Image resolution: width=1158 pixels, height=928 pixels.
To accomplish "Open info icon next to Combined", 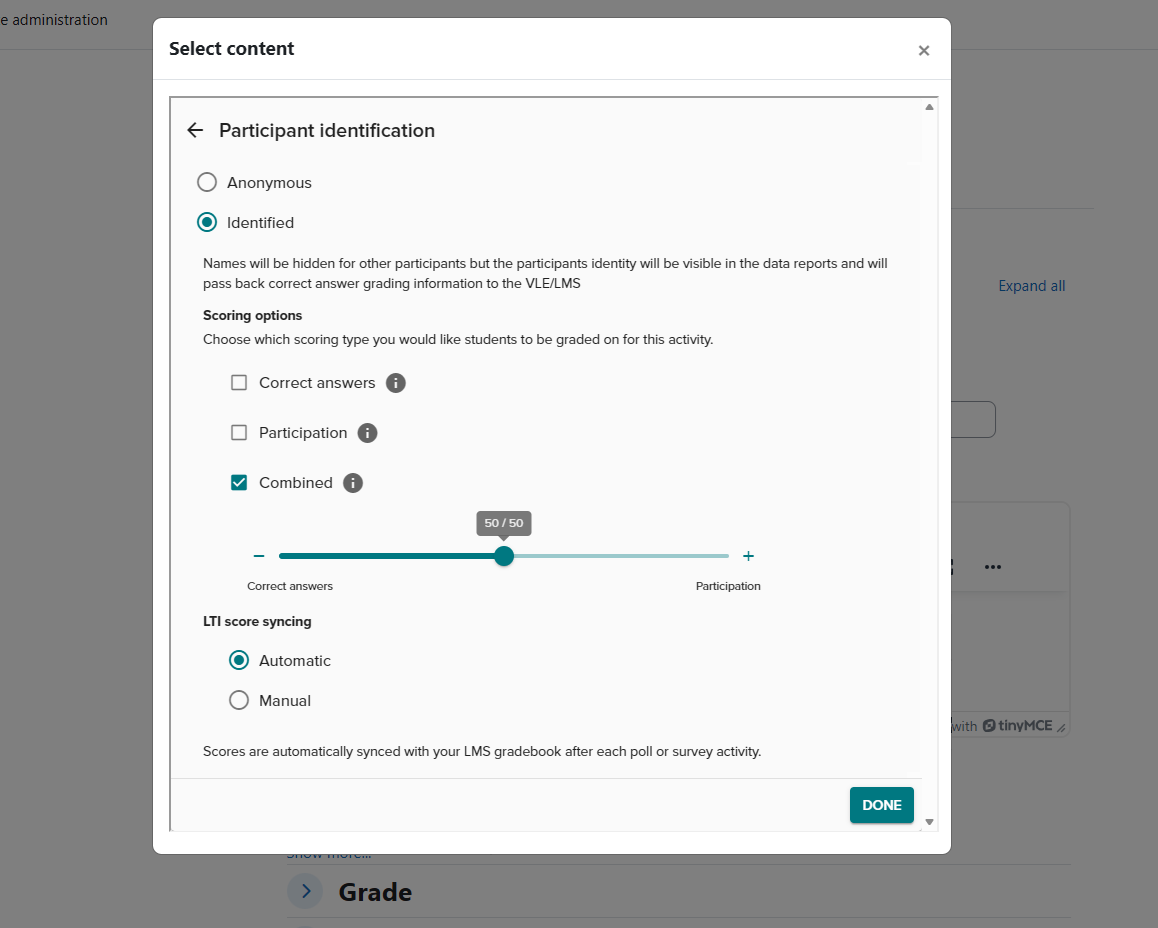I will tap(353, 483).
